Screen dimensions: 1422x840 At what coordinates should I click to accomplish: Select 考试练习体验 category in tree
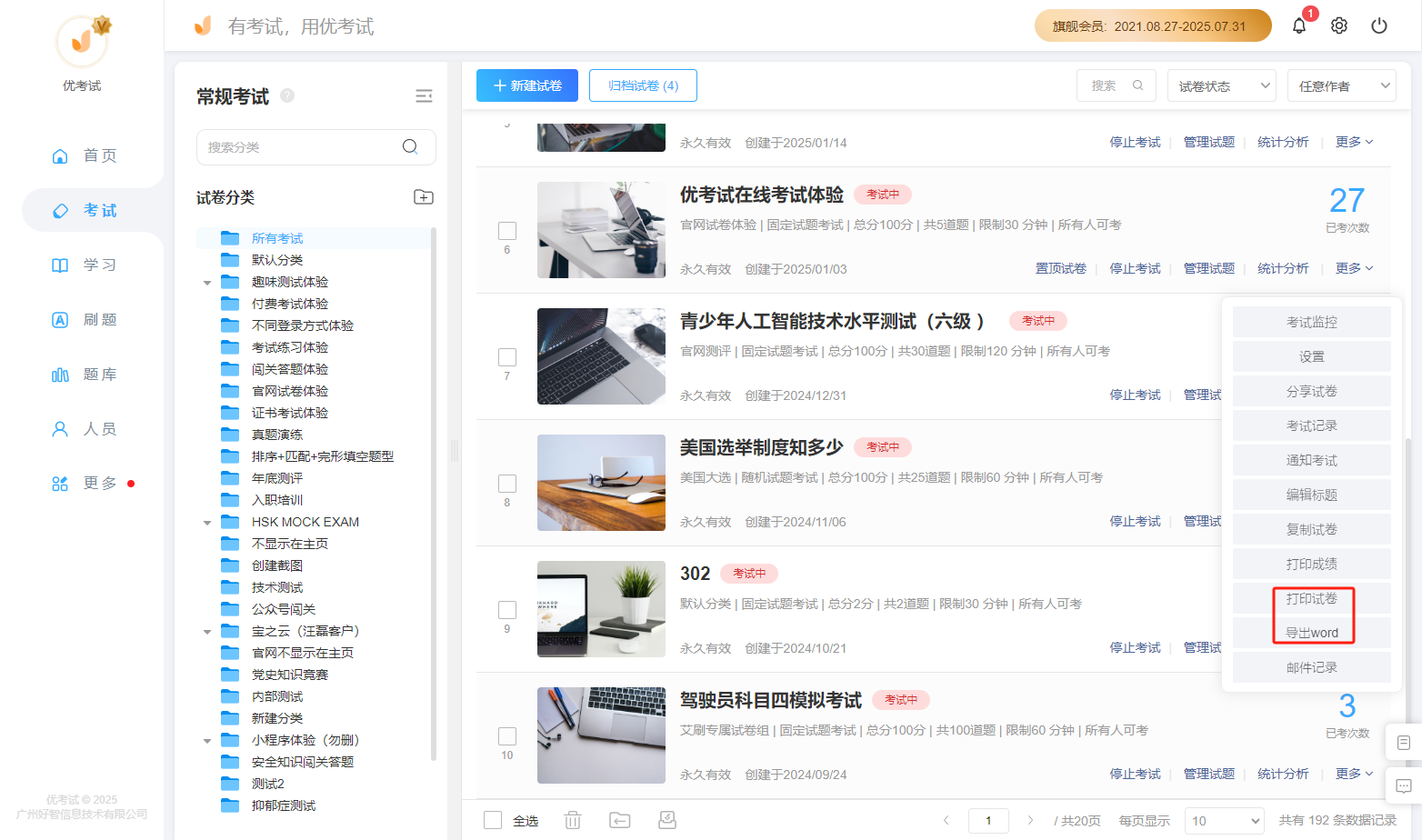click(x=290, y=347)
